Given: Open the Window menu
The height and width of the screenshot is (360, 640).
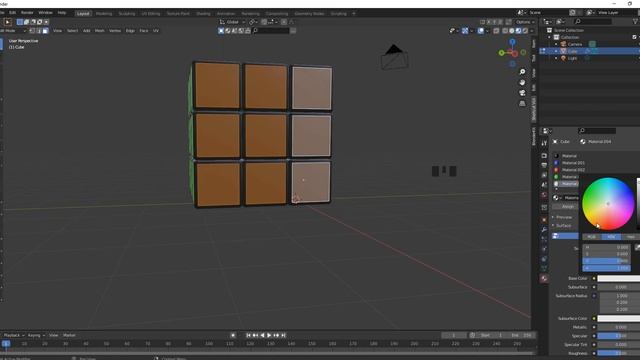Looking at the screenshot, I should point(45,13).
